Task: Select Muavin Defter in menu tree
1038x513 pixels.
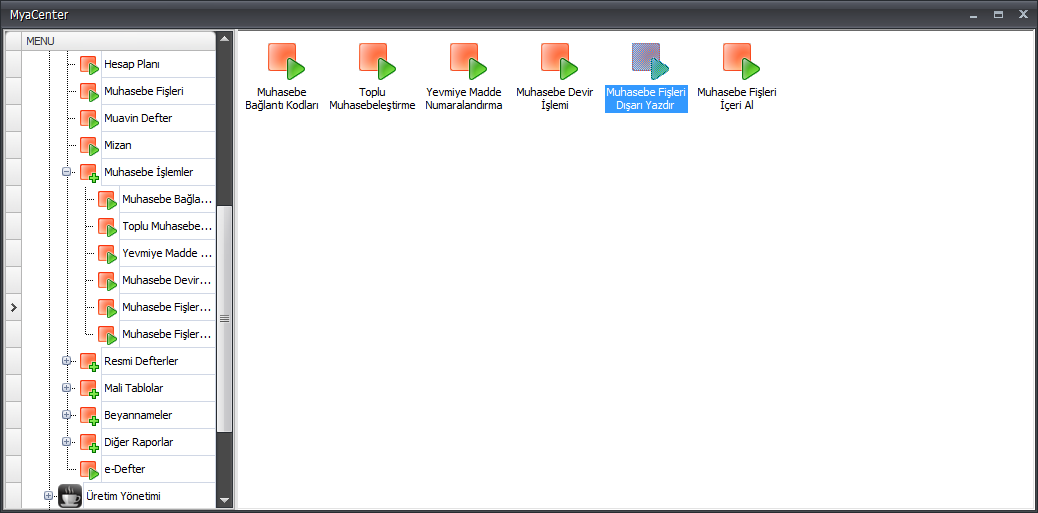Action: pyautogui.click(x=138, y=118)
